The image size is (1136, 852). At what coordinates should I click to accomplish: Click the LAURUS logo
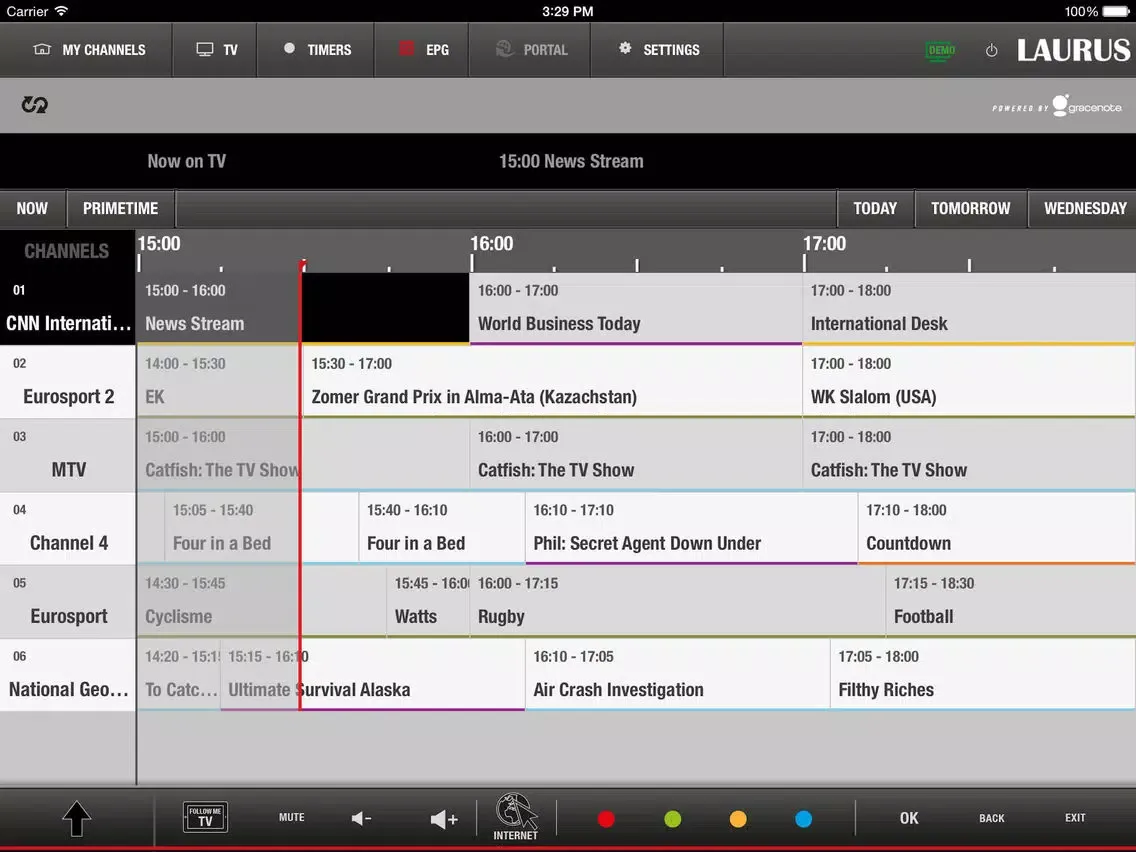[x=1073, y=50]
